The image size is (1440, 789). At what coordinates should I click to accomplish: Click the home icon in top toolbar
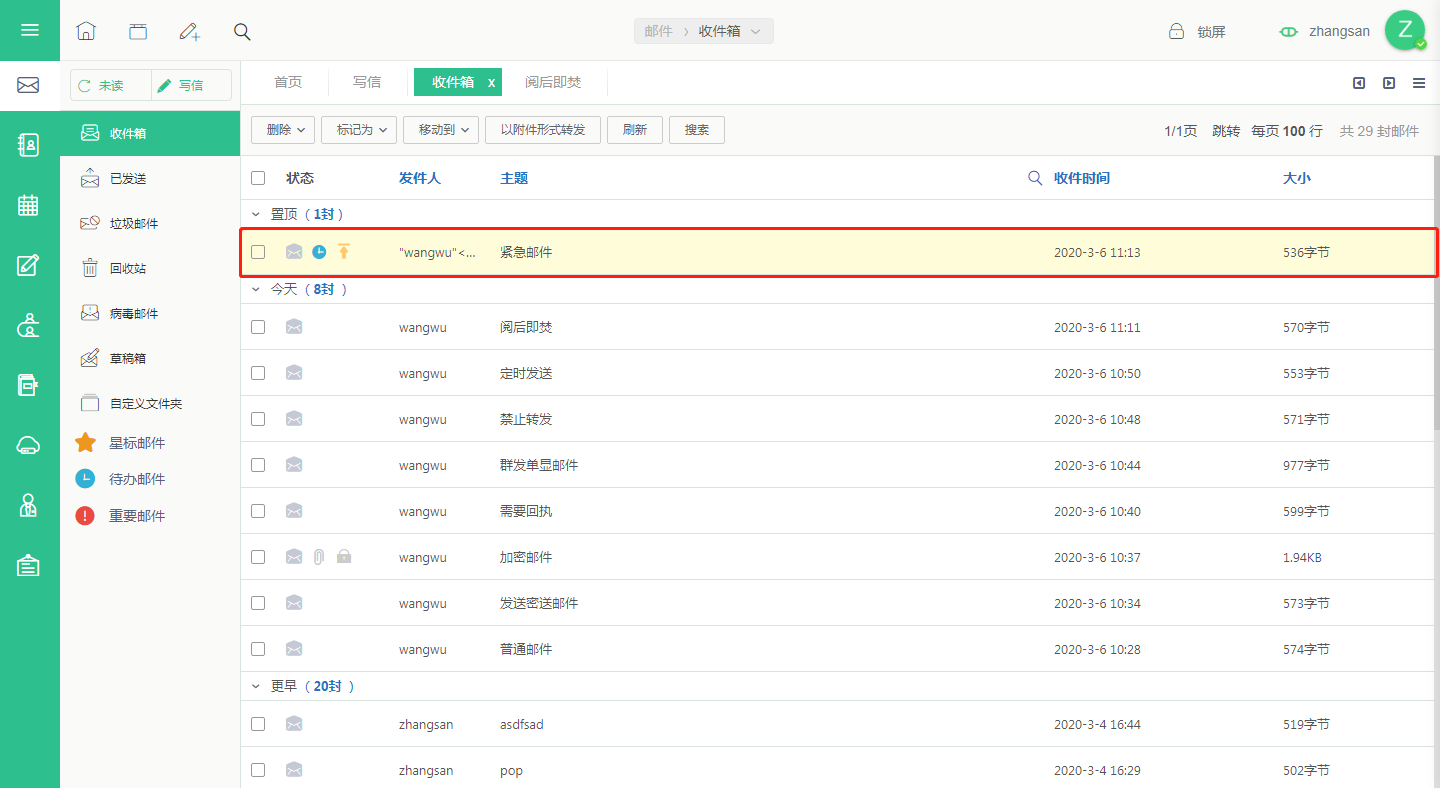(x=86, y=31)
